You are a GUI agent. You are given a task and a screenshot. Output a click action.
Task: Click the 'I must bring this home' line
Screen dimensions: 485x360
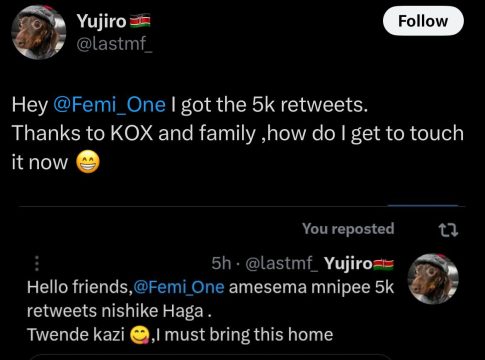click(244, 335)
